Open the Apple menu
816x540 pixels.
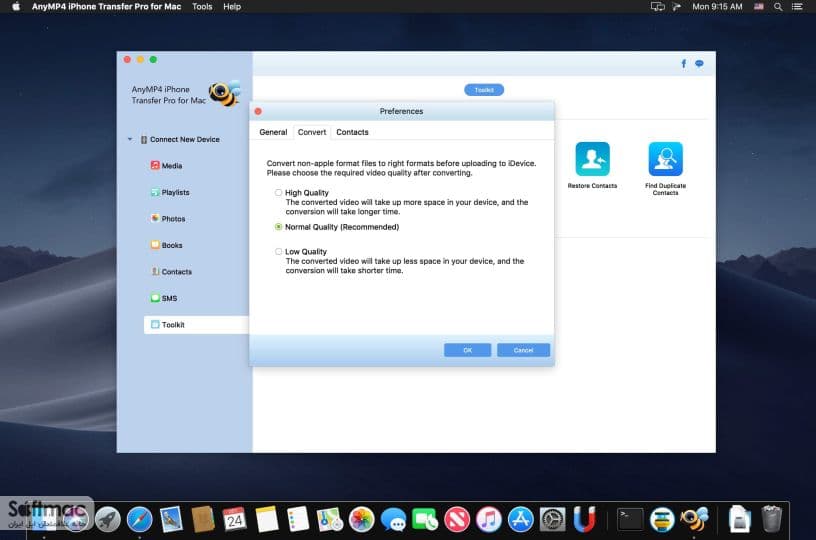[x=16, y=7]
